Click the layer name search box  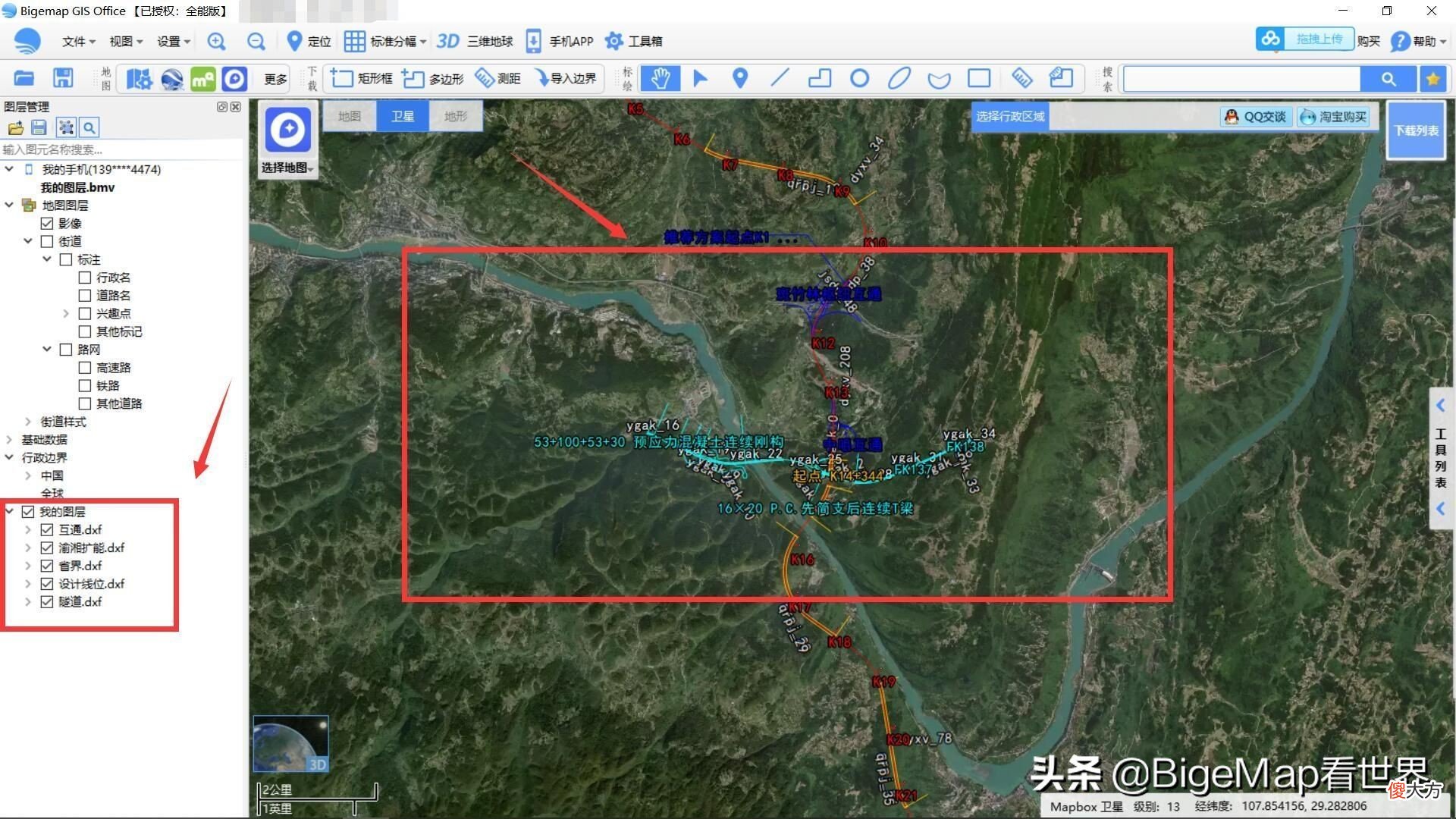point(121,149)
